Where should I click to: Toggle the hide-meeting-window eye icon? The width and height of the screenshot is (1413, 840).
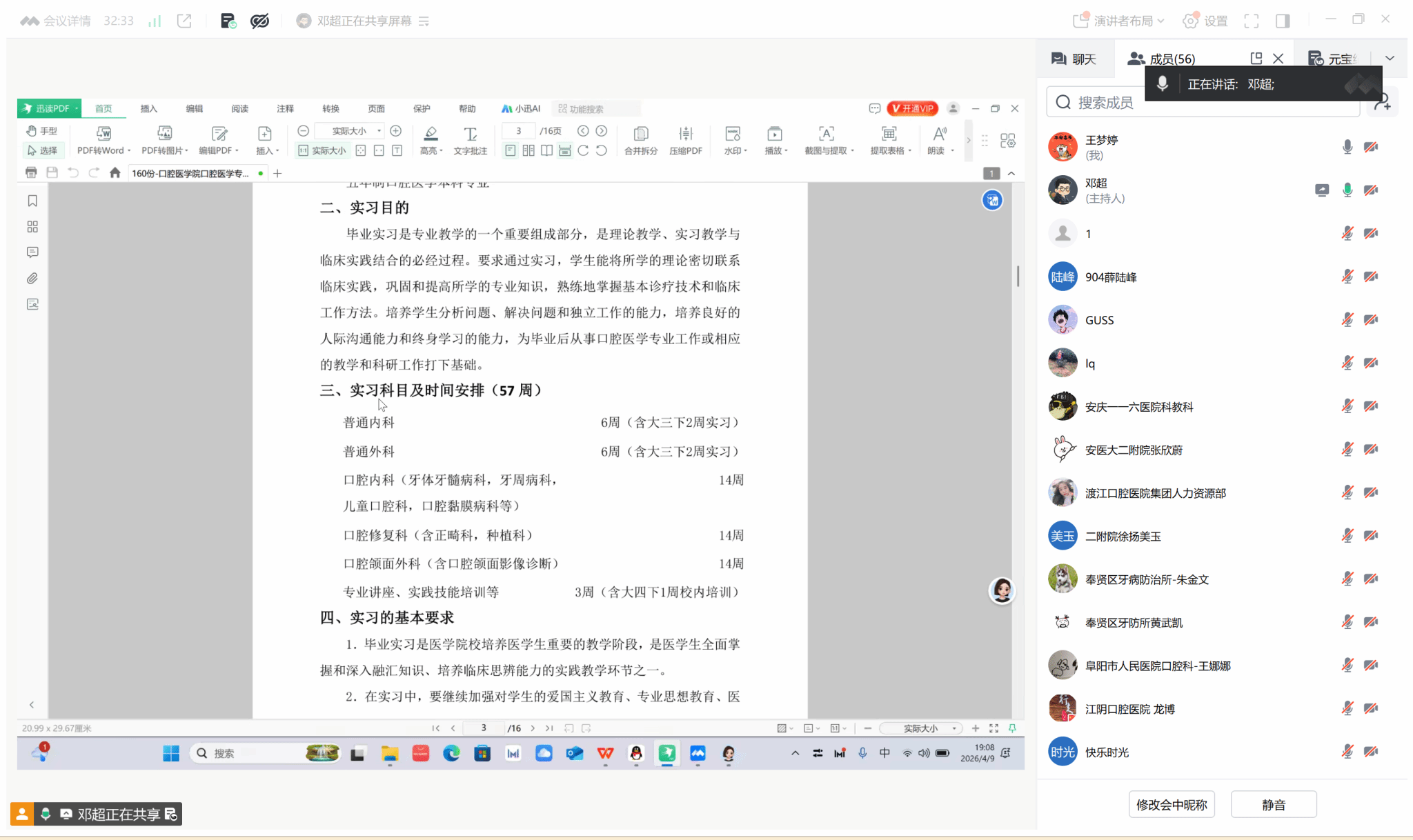pyautogui.click(x=259, y=21)
